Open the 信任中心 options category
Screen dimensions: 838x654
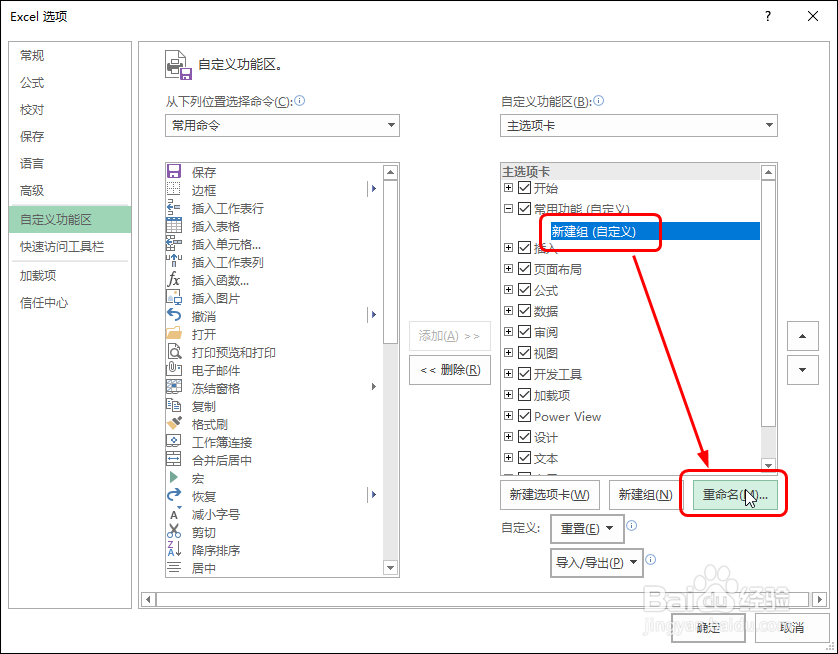70,302
